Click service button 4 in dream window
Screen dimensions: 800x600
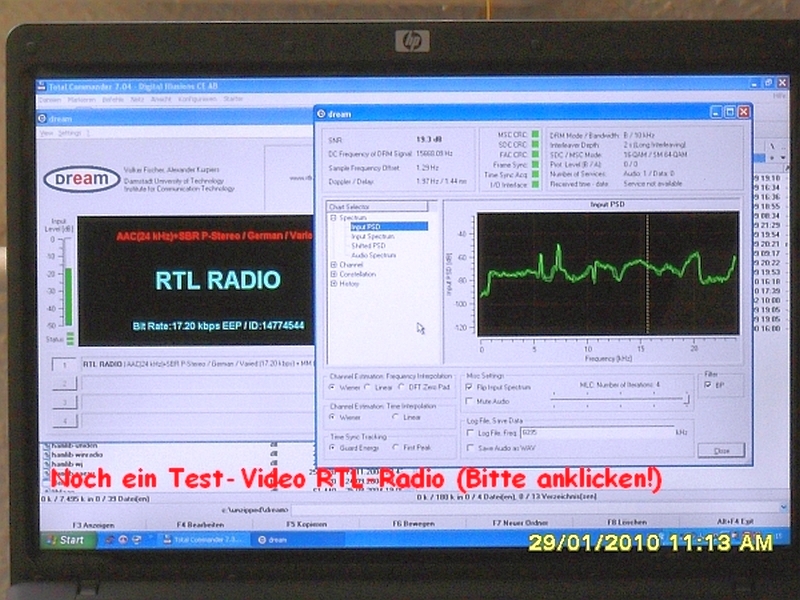[64, 421]
